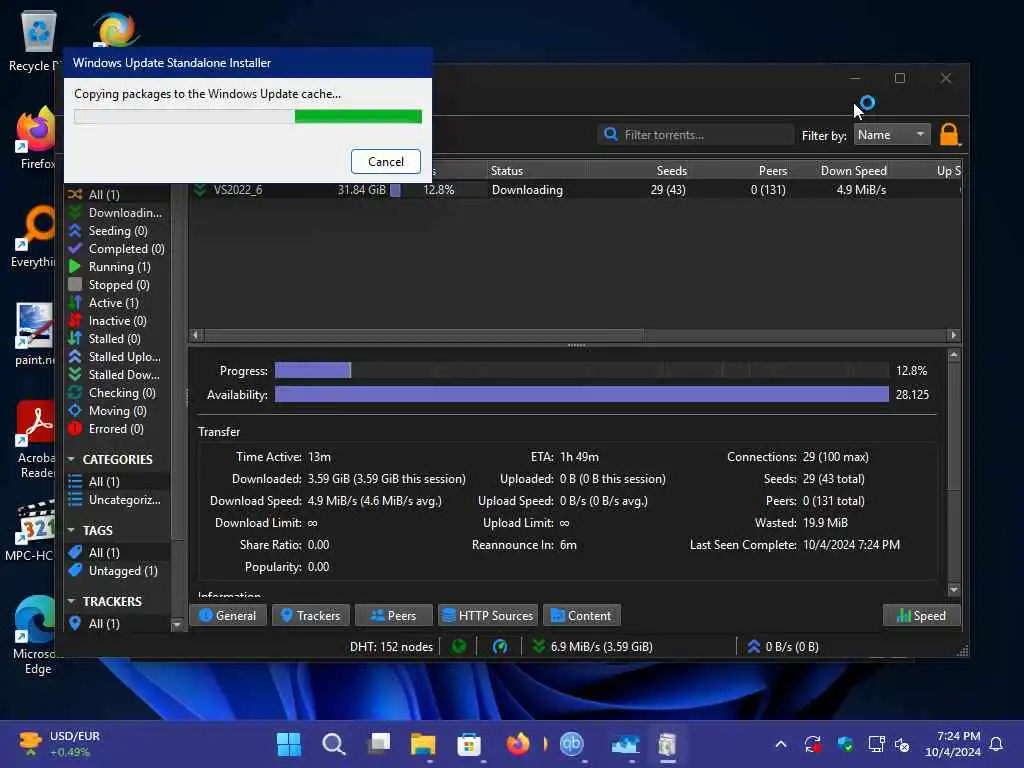1024x768 pixels.
Task: Click the horizontal scrollbar left arrow
Action: (195, 335)
